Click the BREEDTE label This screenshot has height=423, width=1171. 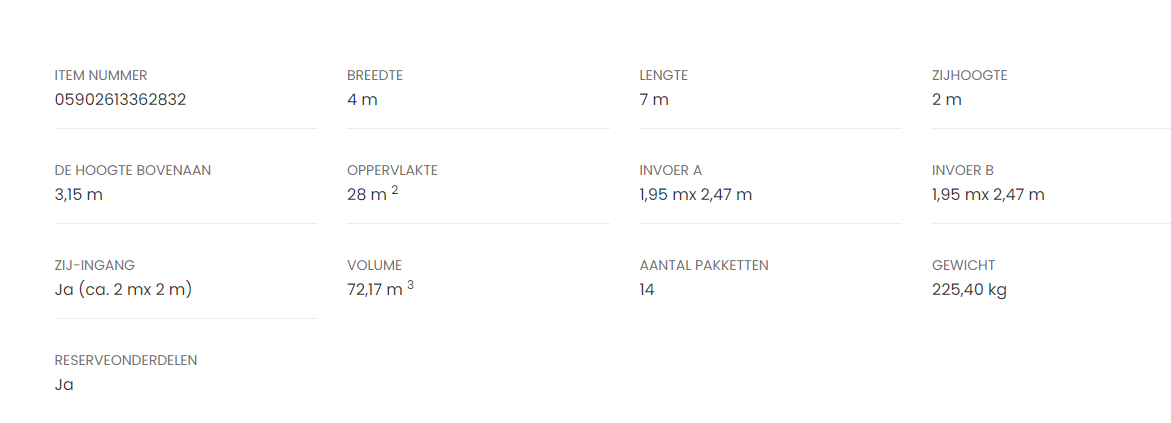375,75
